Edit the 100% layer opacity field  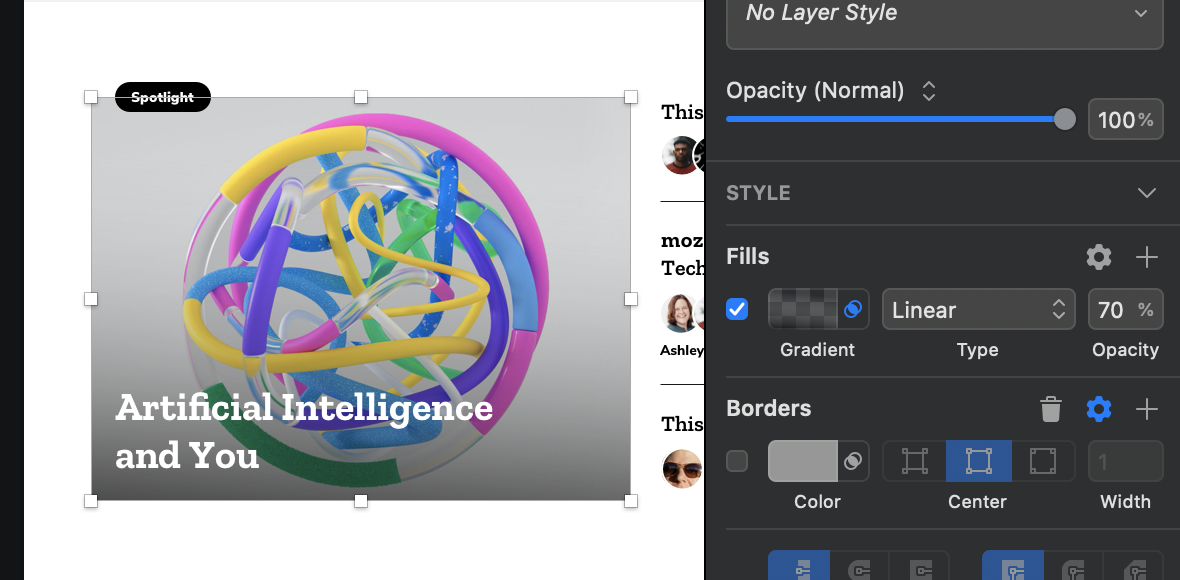(x=1125, y=120)
